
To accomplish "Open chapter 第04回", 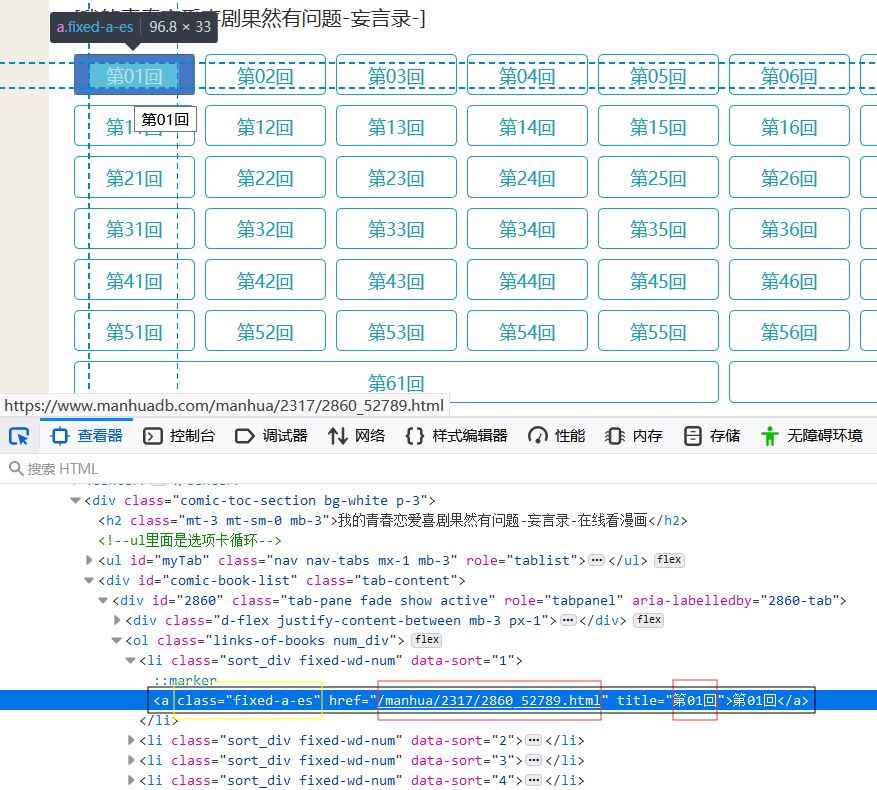I will click(527, 75).
